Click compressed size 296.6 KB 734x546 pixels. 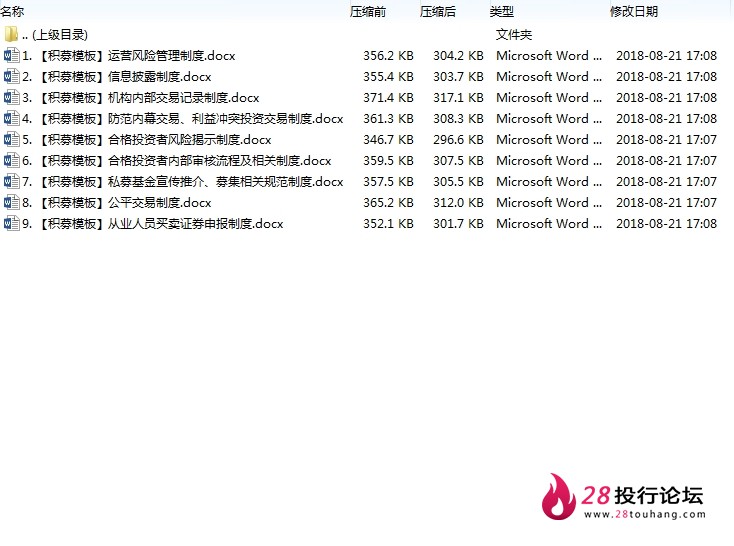click(458, 140)
